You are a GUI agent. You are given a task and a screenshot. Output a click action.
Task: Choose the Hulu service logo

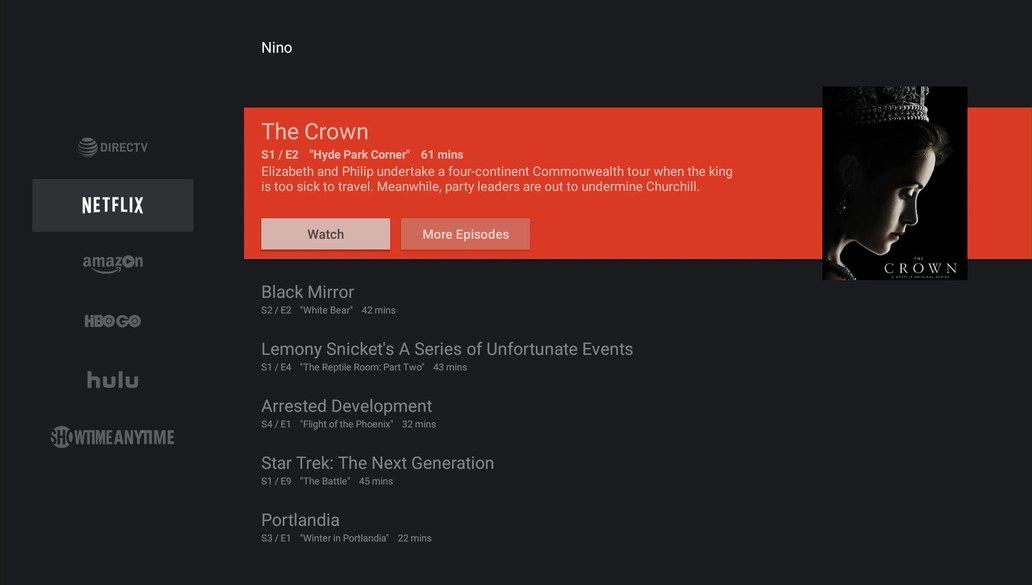coord(113,380)
